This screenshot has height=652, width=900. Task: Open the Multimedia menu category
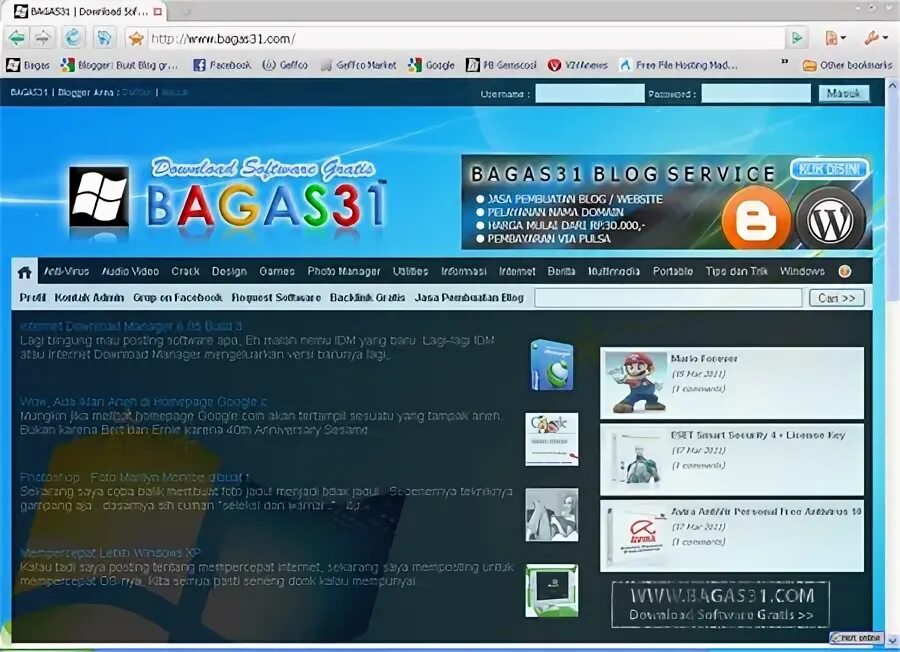point(614,271)
